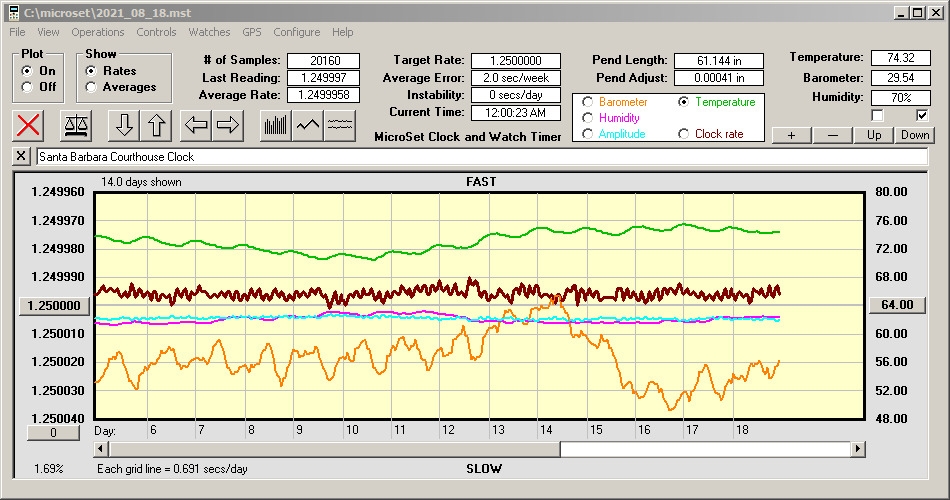Click the Humidity 70% field

click(x=900, y=97)
